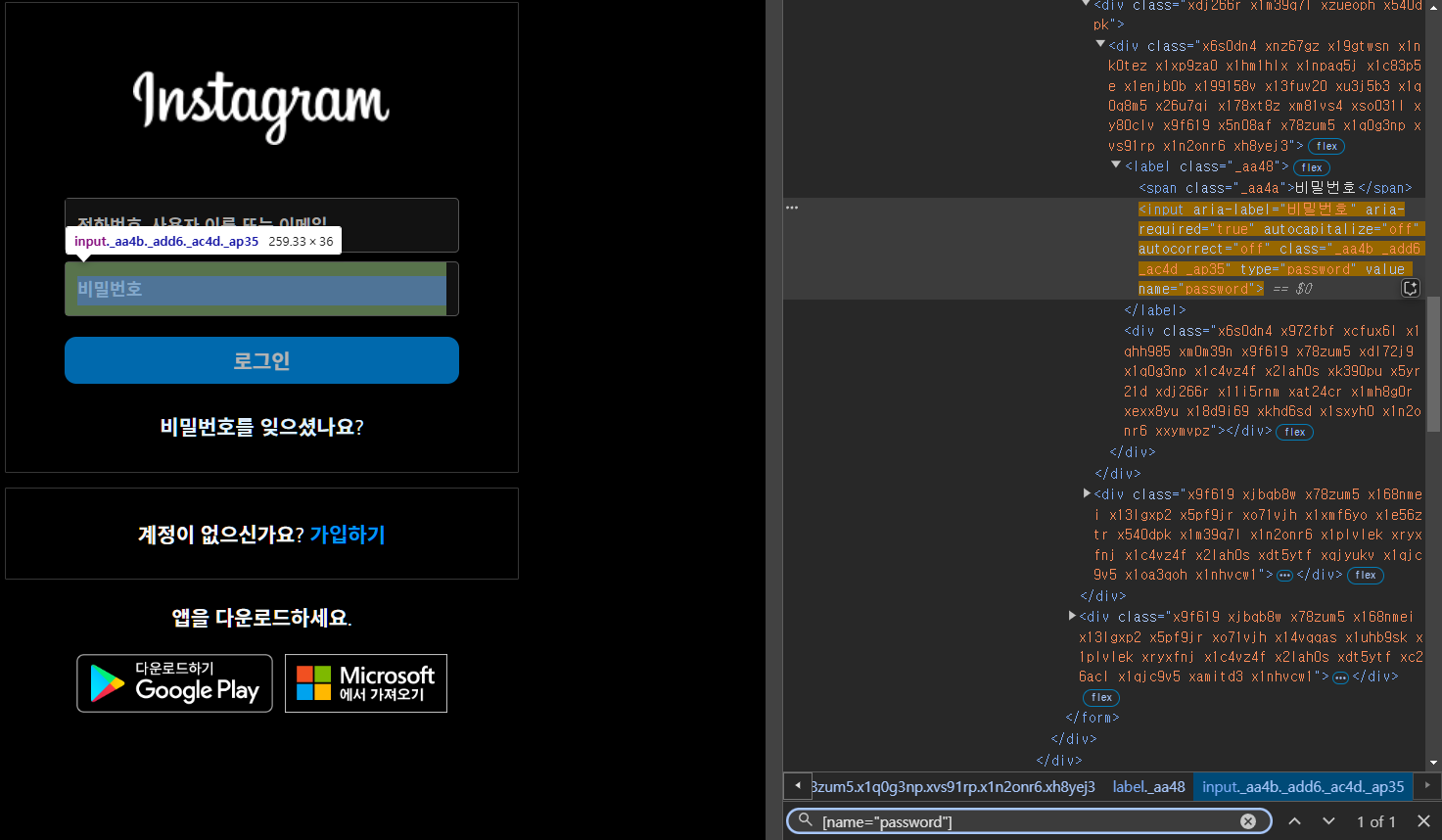Select the closing </label> line

click(1155, 310)
